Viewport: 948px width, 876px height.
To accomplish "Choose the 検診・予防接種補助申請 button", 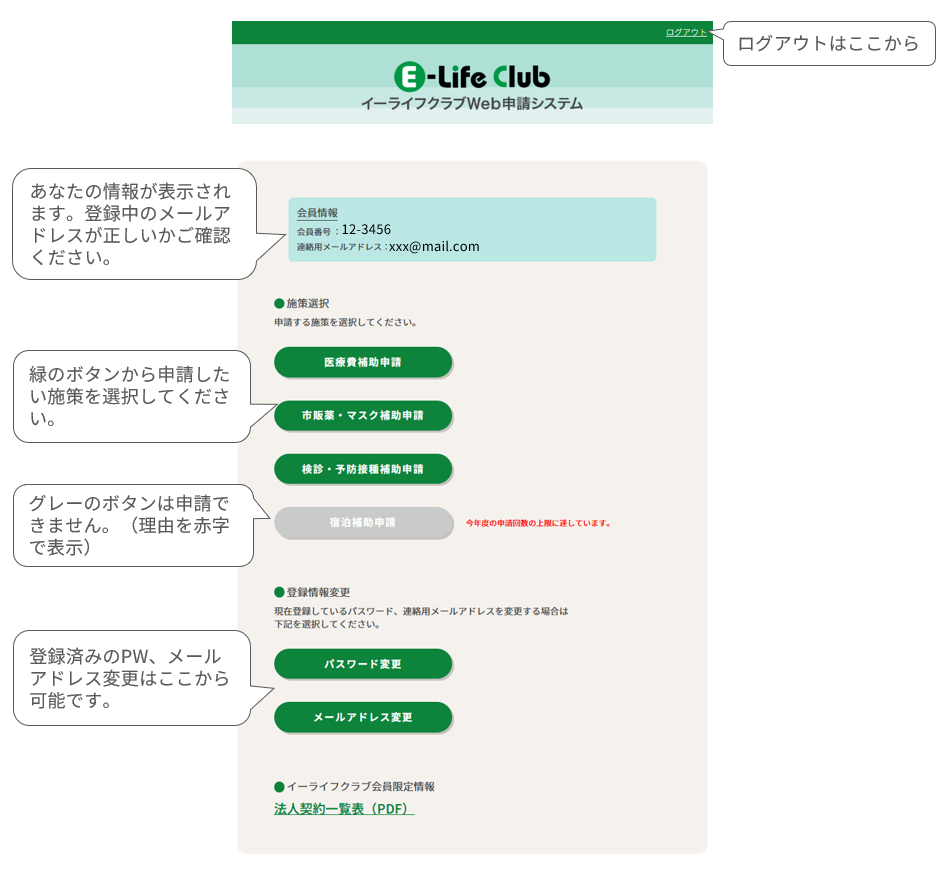I will tap(363, 468).
